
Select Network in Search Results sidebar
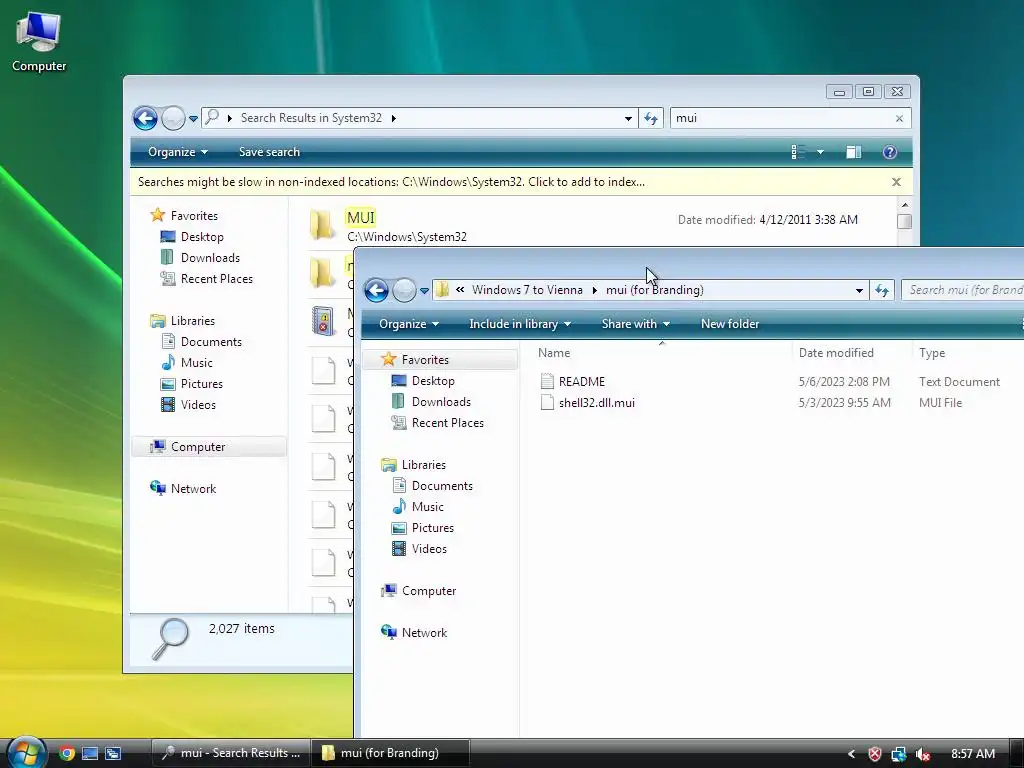193,488
